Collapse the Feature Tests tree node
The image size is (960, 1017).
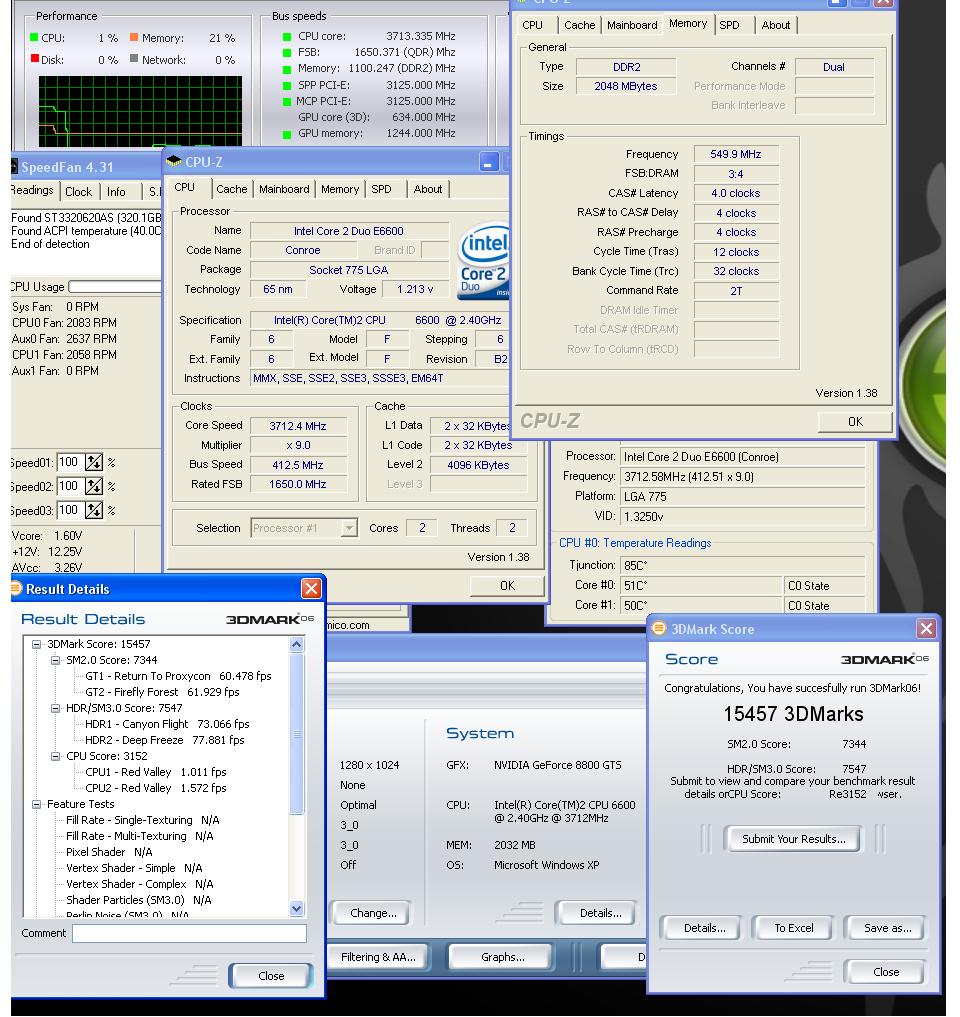[x=36, y=804]
